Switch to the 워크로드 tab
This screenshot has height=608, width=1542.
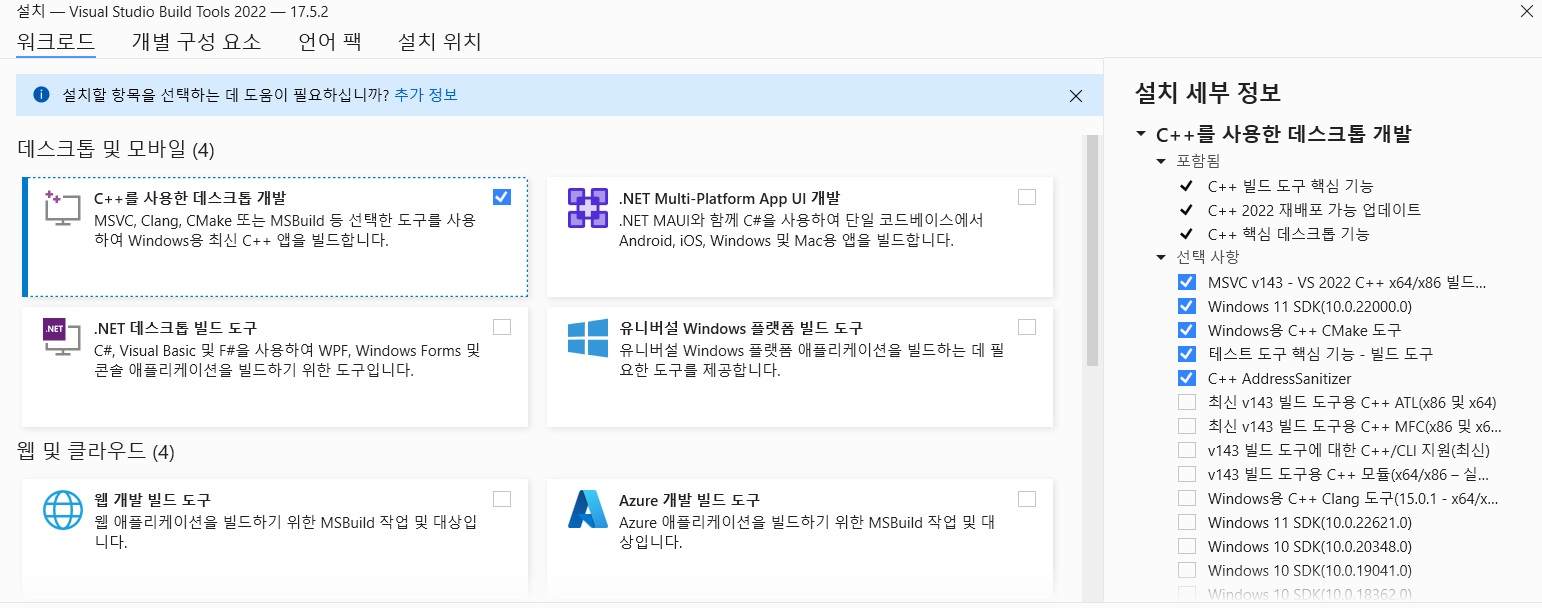[56, 42]
